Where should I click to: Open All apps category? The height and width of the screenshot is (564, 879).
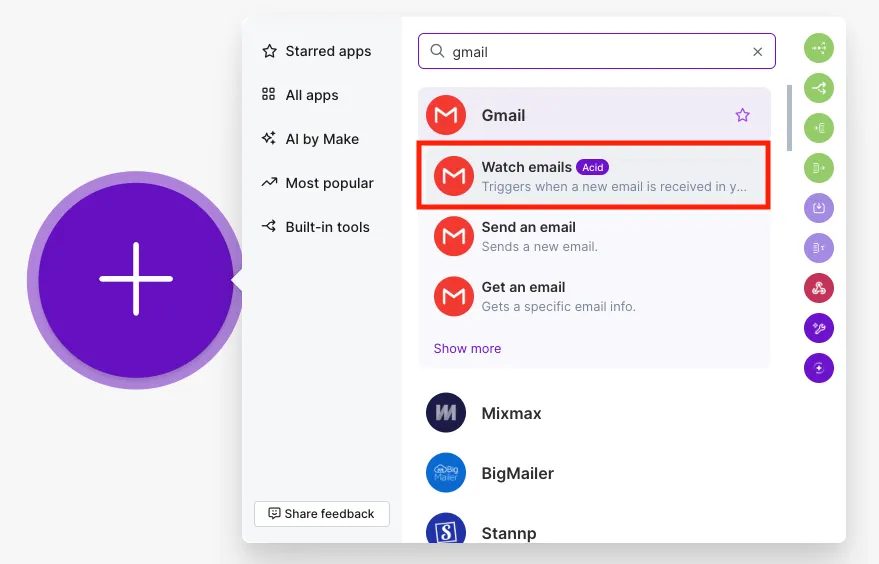300,95
